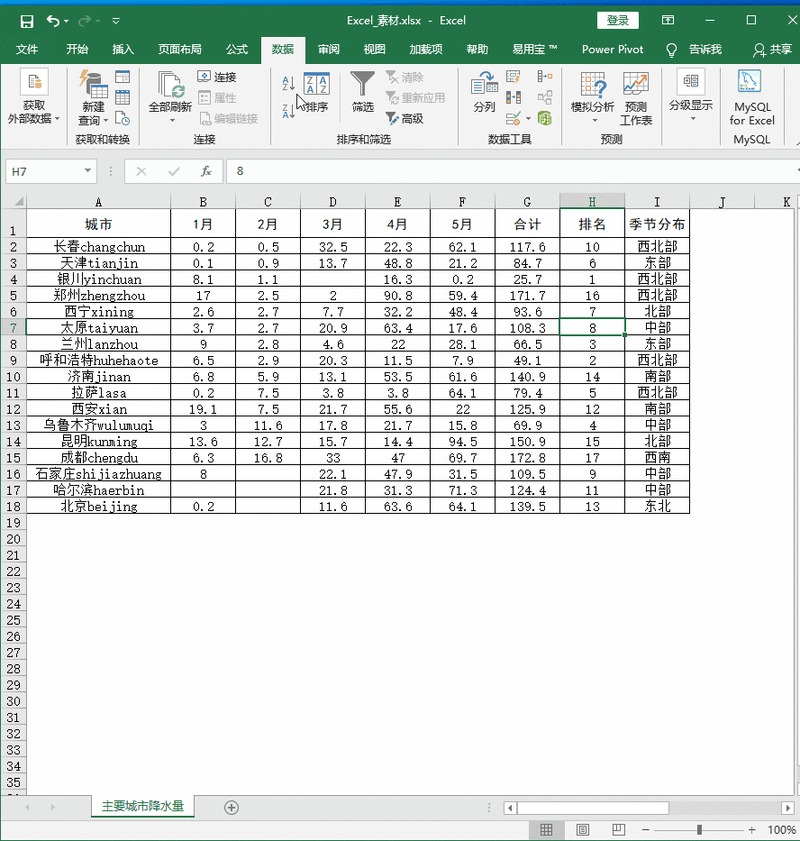Image resolution: width=800 pixels, height=841 pixels.
Task: Click the 登录 (Sign in) button
Action: 618,19
